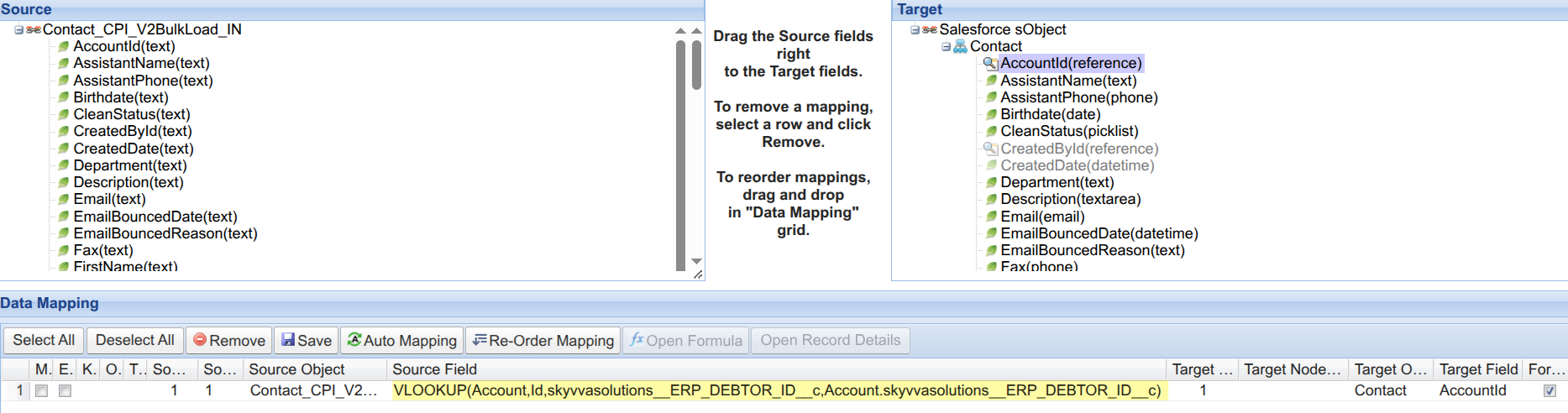Click the leaf icon beside target EmailBouncedDate(datetime)
The image size is (1568, 413).
tap(992, 233)
